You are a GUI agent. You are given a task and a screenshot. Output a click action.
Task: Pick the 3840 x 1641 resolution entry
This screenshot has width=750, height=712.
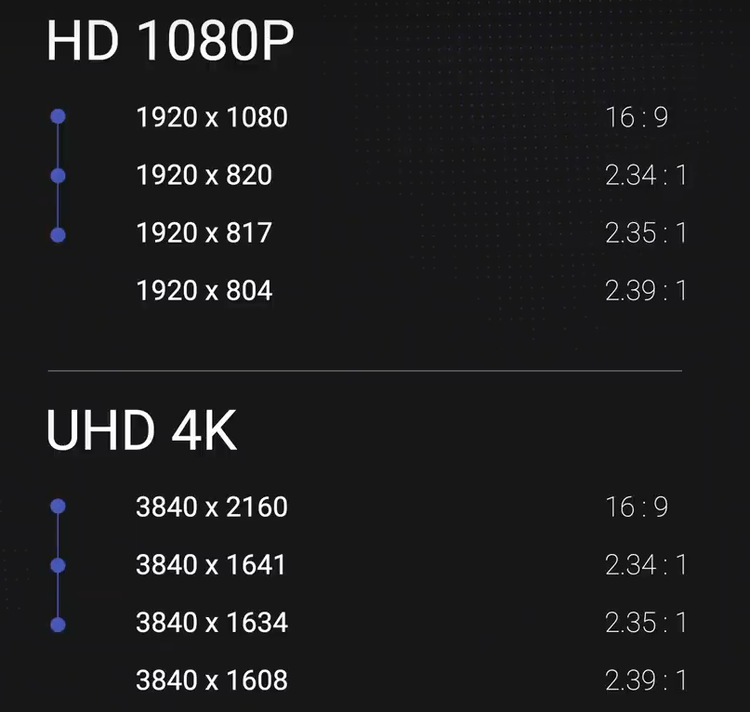point(211,565)
